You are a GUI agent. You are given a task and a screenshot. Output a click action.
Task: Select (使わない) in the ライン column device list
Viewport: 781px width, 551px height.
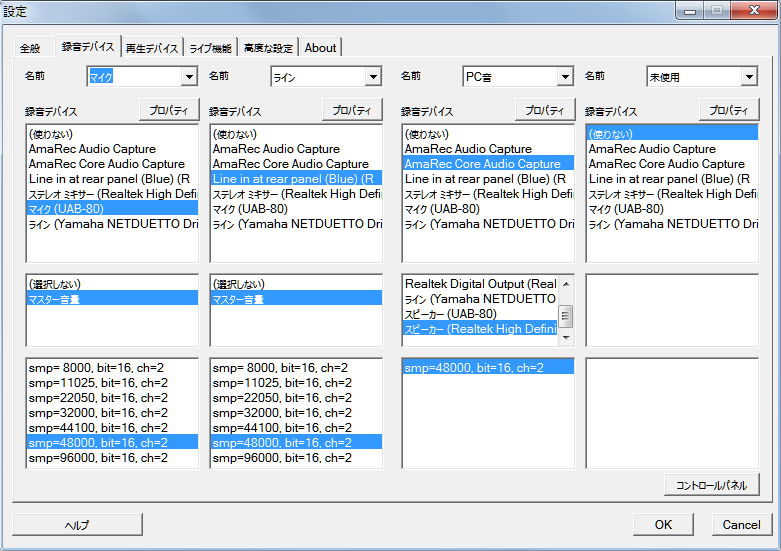tap(296, 134)
